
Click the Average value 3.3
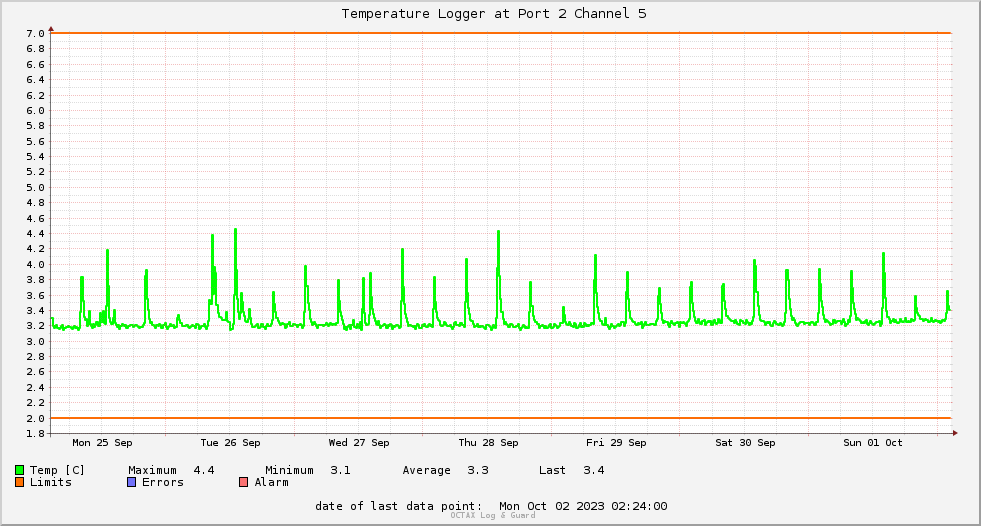[478, 470]
